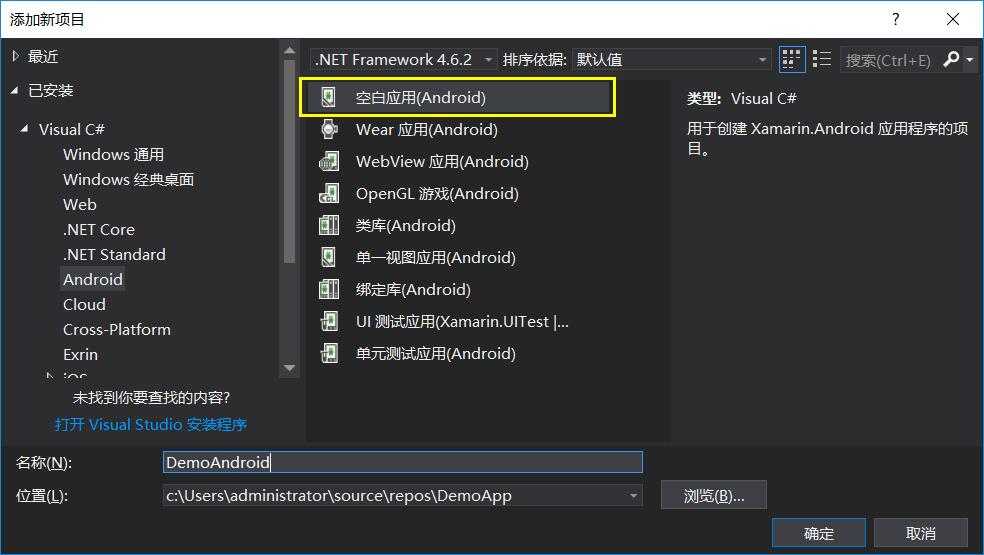Select WebView 应用(Android) template text
The height and width of the screenshot is (555, 984).
coord(442,161)
